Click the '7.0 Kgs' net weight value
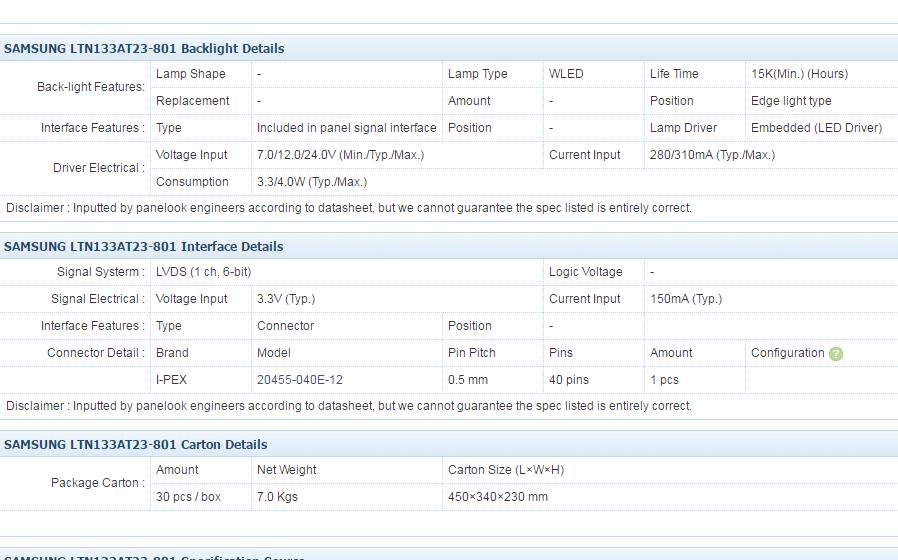 pyautogui.click(x=277, y=496)
